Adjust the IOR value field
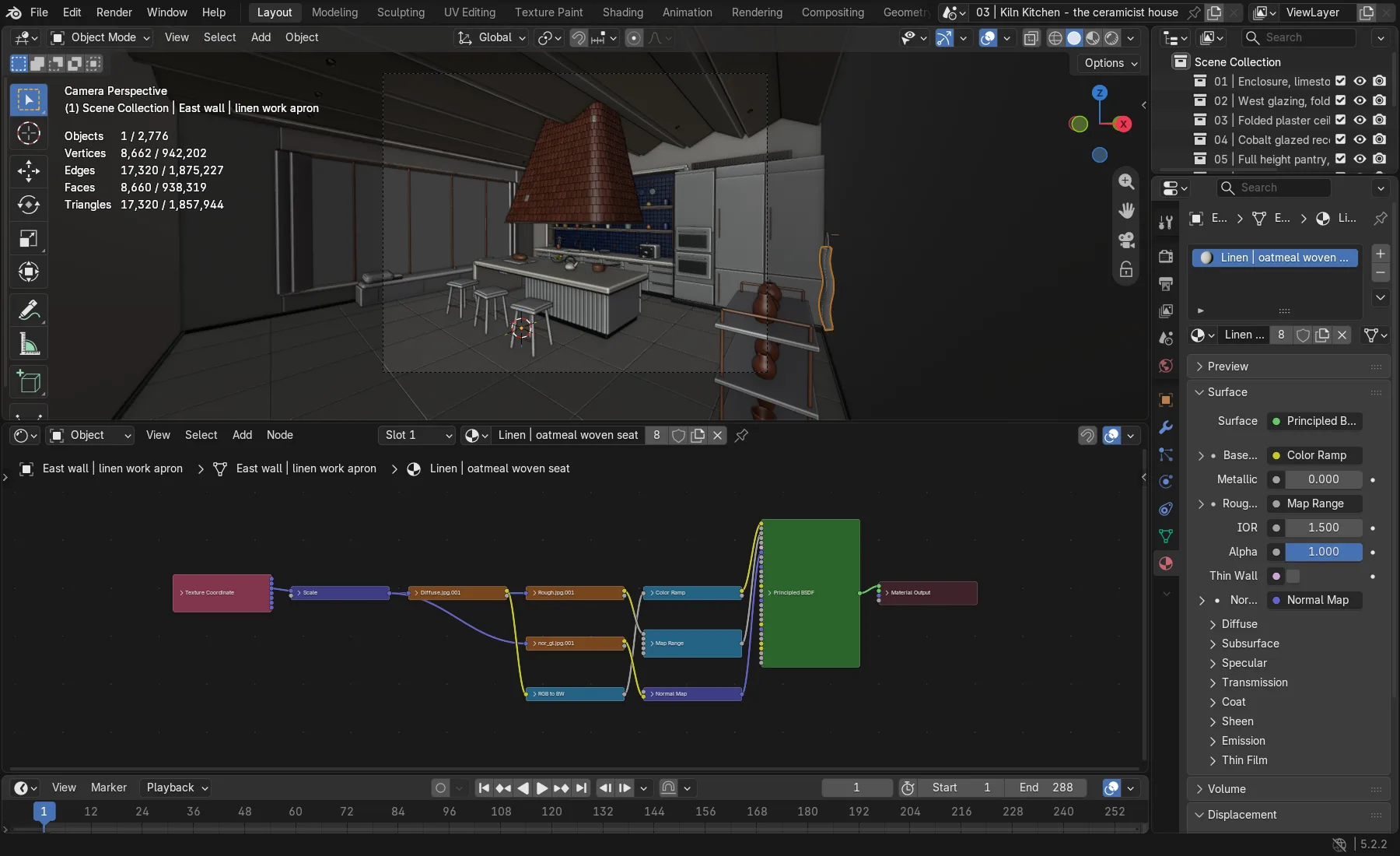 click(1323, 528)
